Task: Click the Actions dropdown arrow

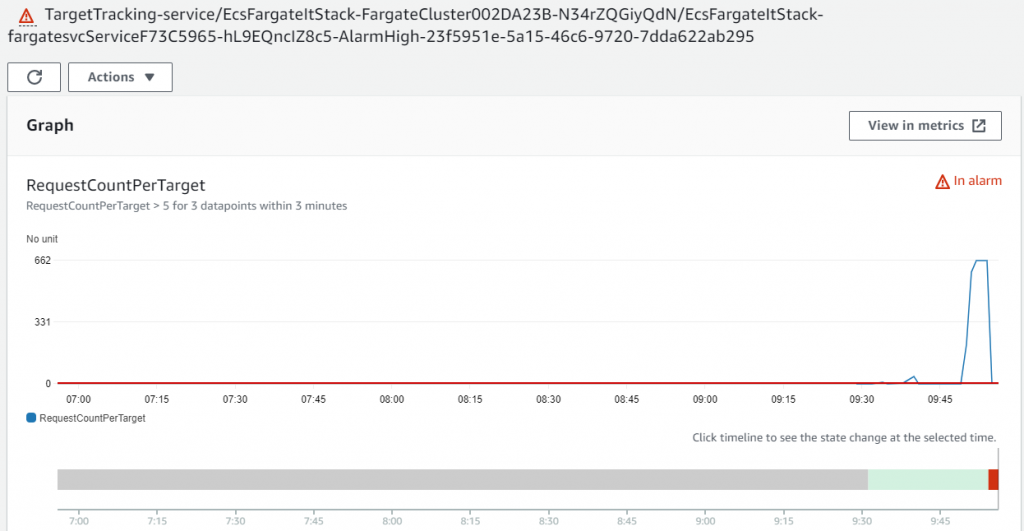Action: (x=150, y=77)
